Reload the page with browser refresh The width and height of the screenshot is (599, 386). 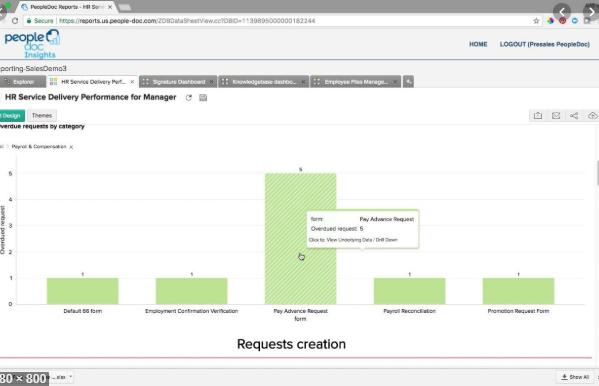click(15, 21)
